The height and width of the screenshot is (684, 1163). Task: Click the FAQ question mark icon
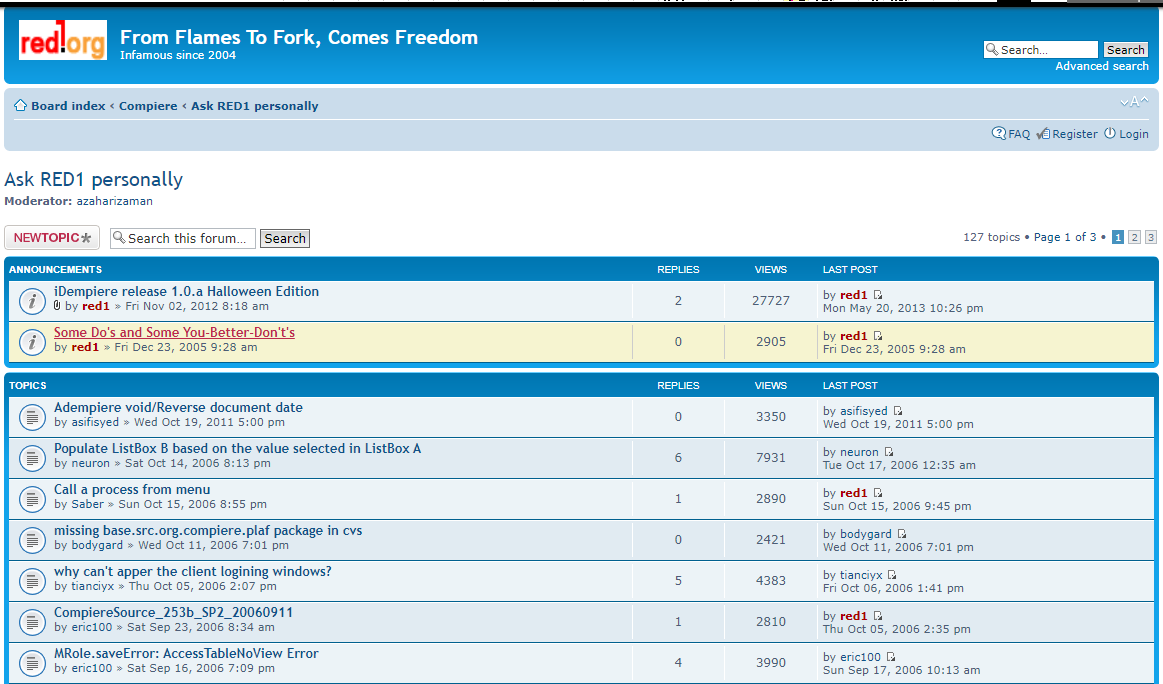click(x=998, y=134)
